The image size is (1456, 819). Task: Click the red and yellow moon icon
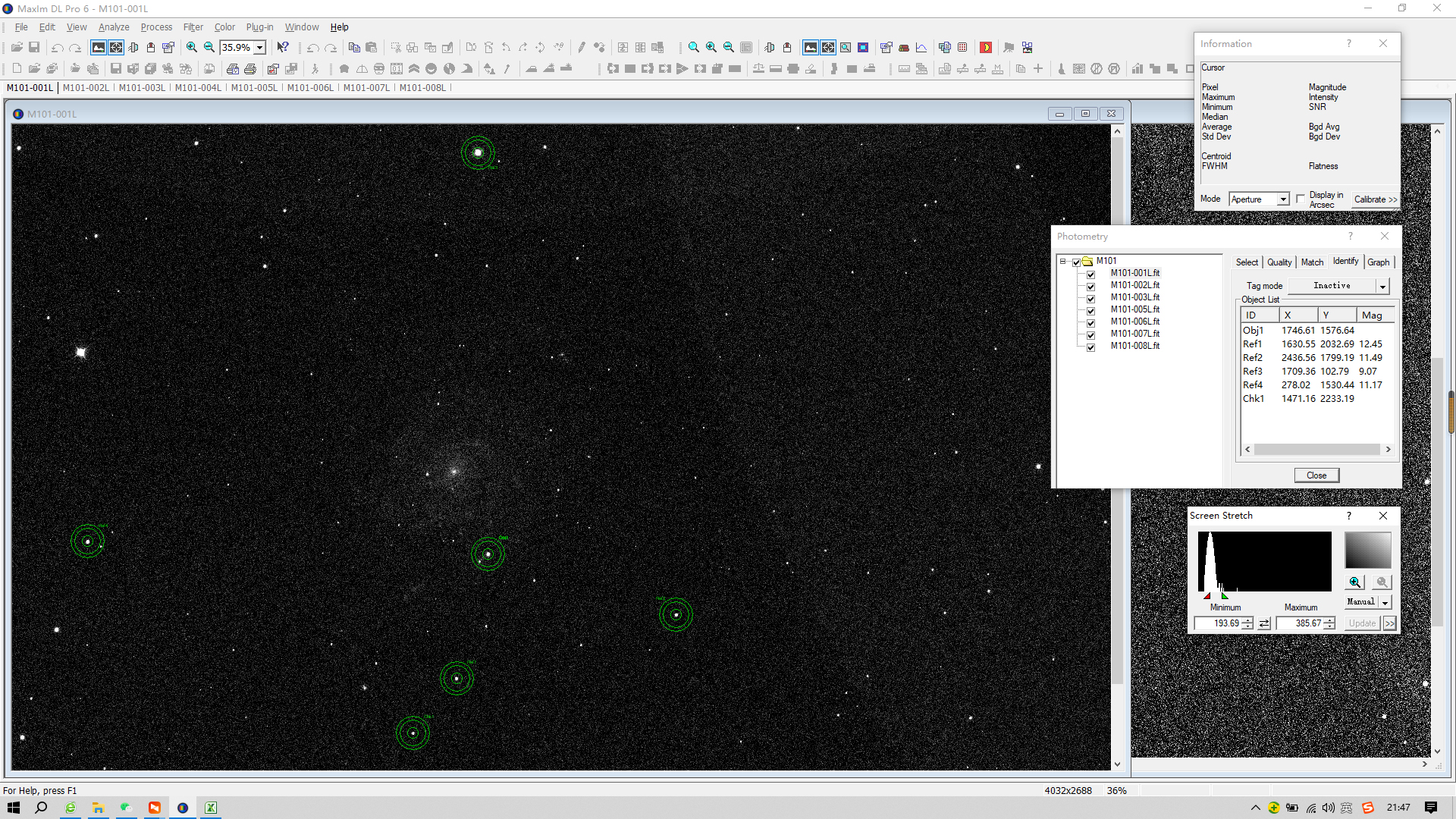[x=986, y=47]
